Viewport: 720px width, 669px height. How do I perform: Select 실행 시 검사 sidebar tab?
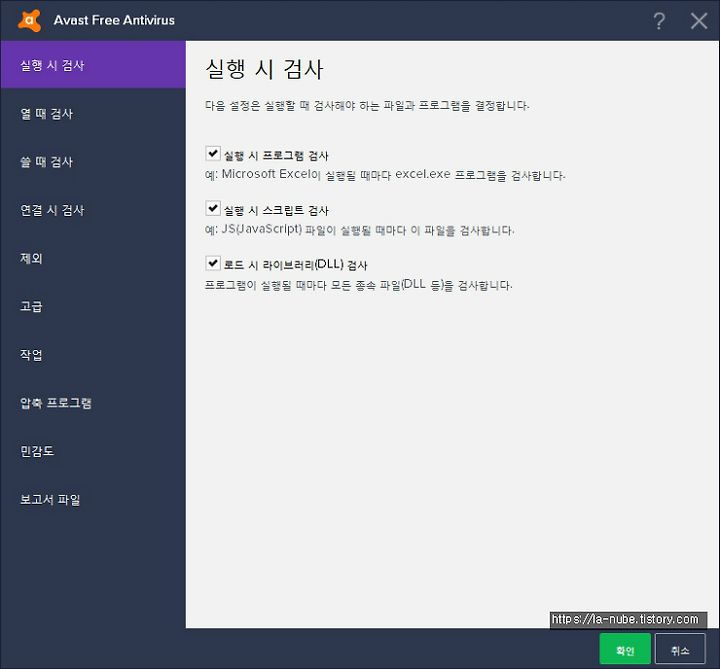pyautogui.click(x=93, y=65)
